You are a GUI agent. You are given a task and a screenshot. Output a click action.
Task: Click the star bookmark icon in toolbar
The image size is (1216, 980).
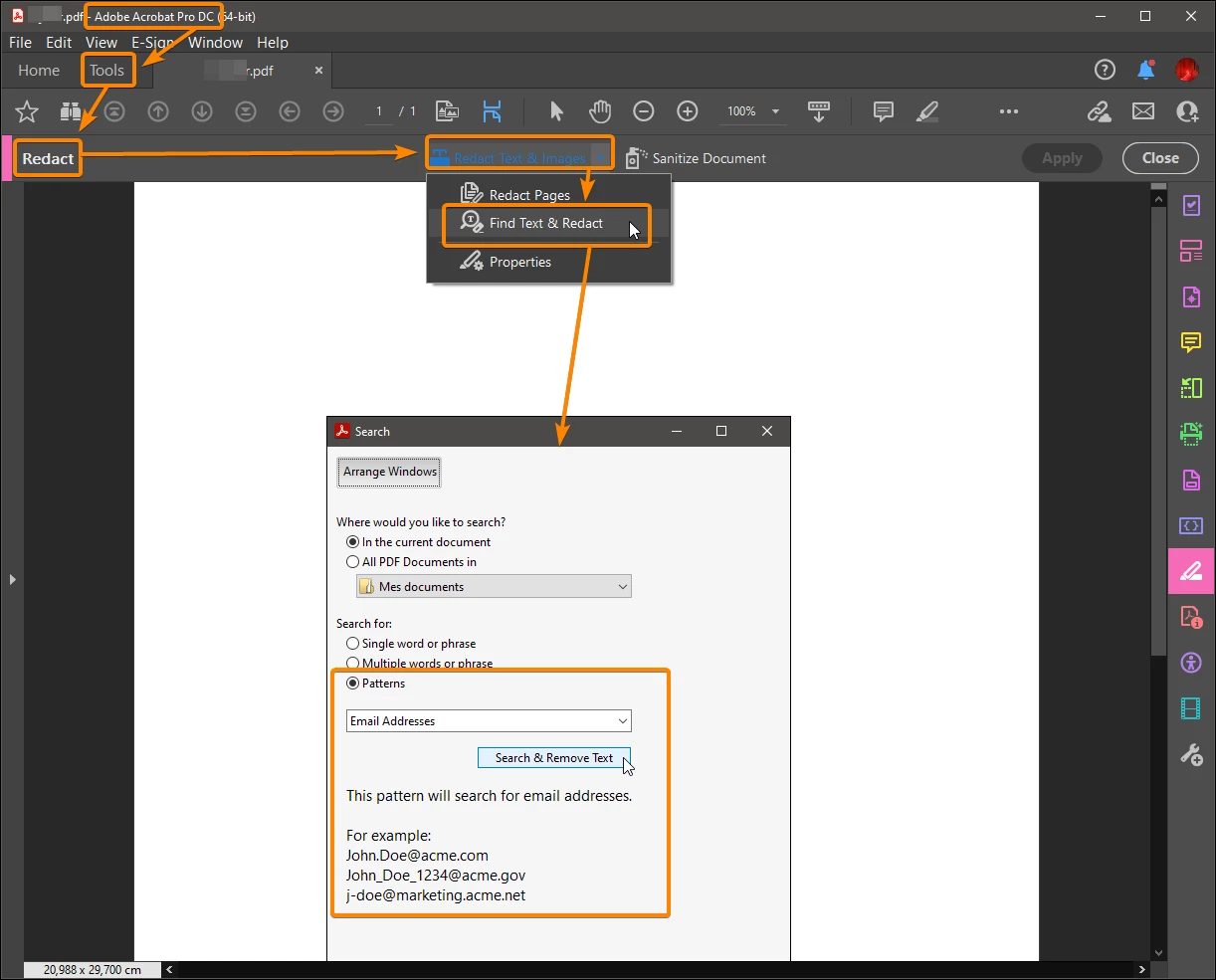click(x=27, y=111)
